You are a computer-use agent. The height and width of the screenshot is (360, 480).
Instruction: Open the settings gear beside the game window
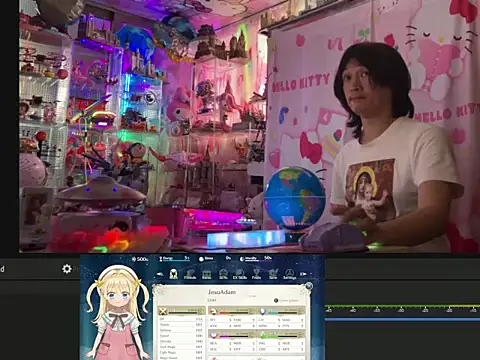[x=67, y=269]
